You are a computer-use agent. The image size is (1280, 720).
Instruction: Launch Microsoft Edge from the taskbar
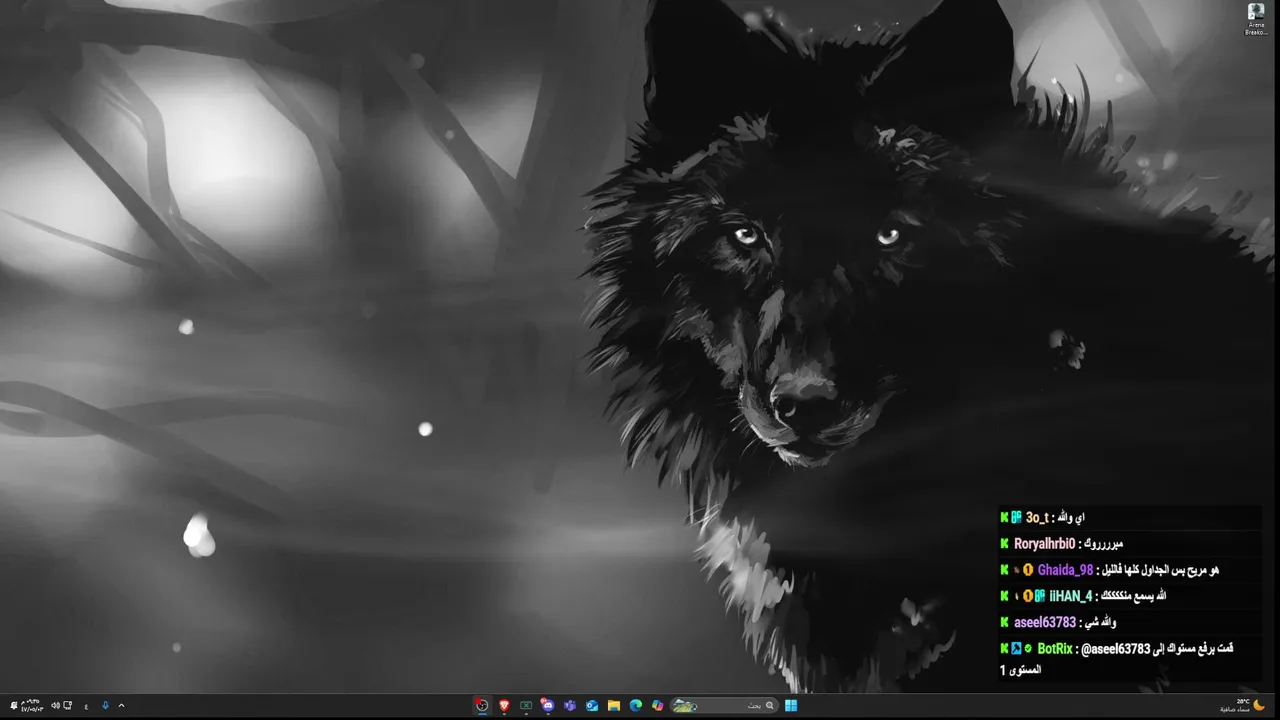pos(636,705)
